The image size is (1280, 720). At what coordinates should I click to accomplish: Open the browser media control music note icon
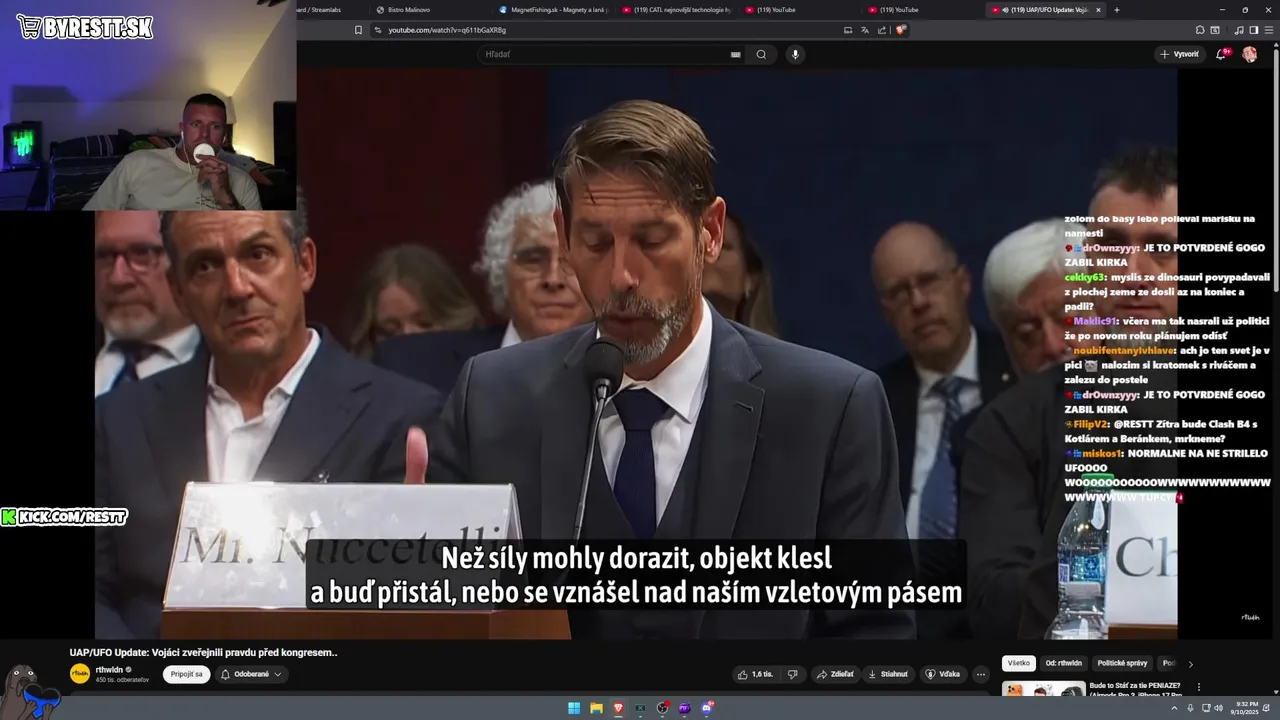coord(1240,30)
